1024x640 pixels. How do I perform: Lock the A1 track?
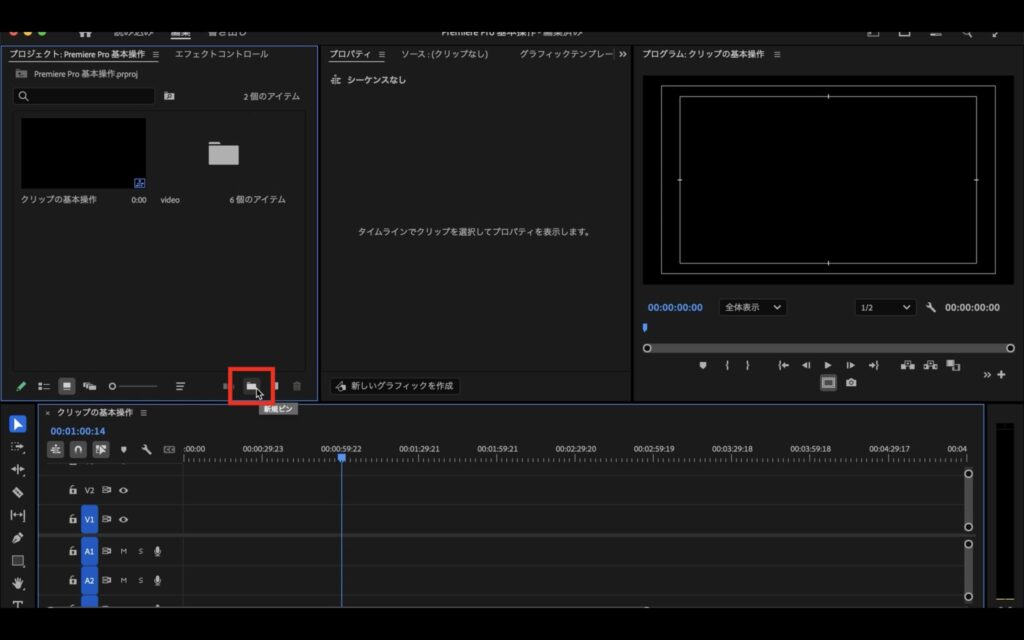pos(72,551)
